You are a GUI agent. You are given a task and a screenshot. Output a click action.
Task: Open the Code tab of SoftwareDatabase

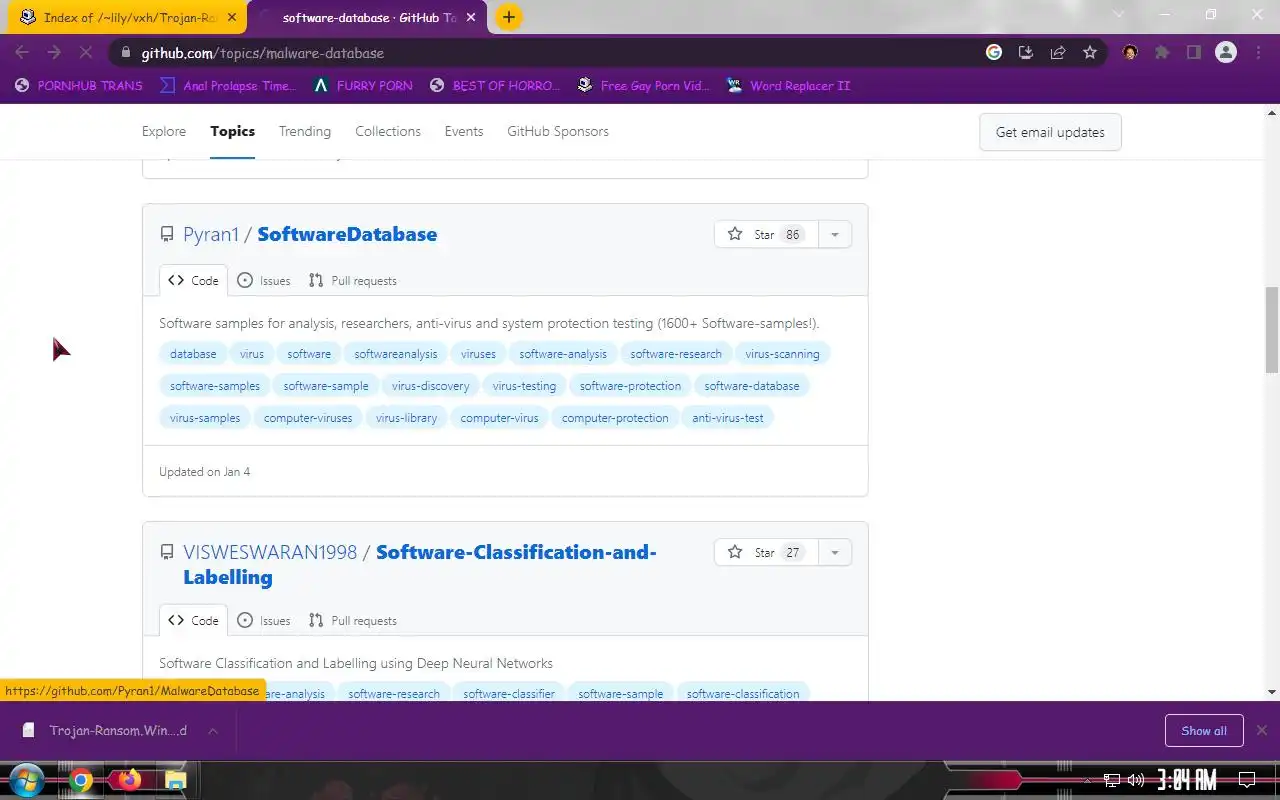coord(193,281)
